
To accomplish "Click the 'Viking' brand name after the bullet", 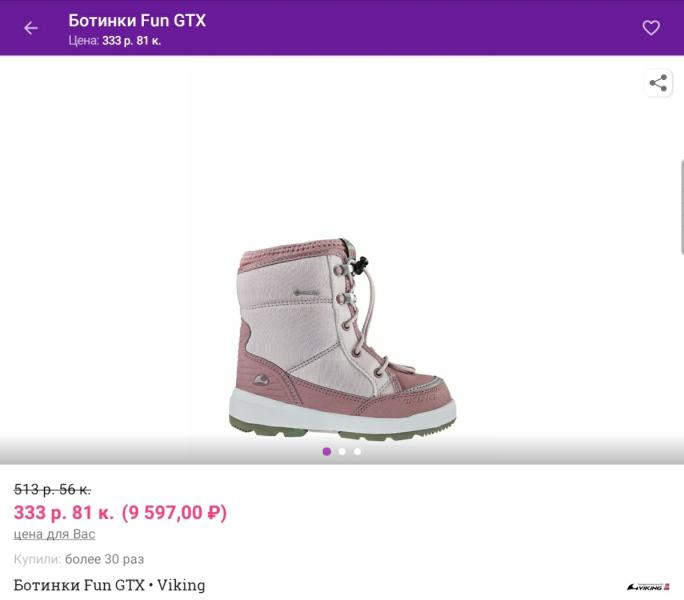I will (x=181, y=585).
